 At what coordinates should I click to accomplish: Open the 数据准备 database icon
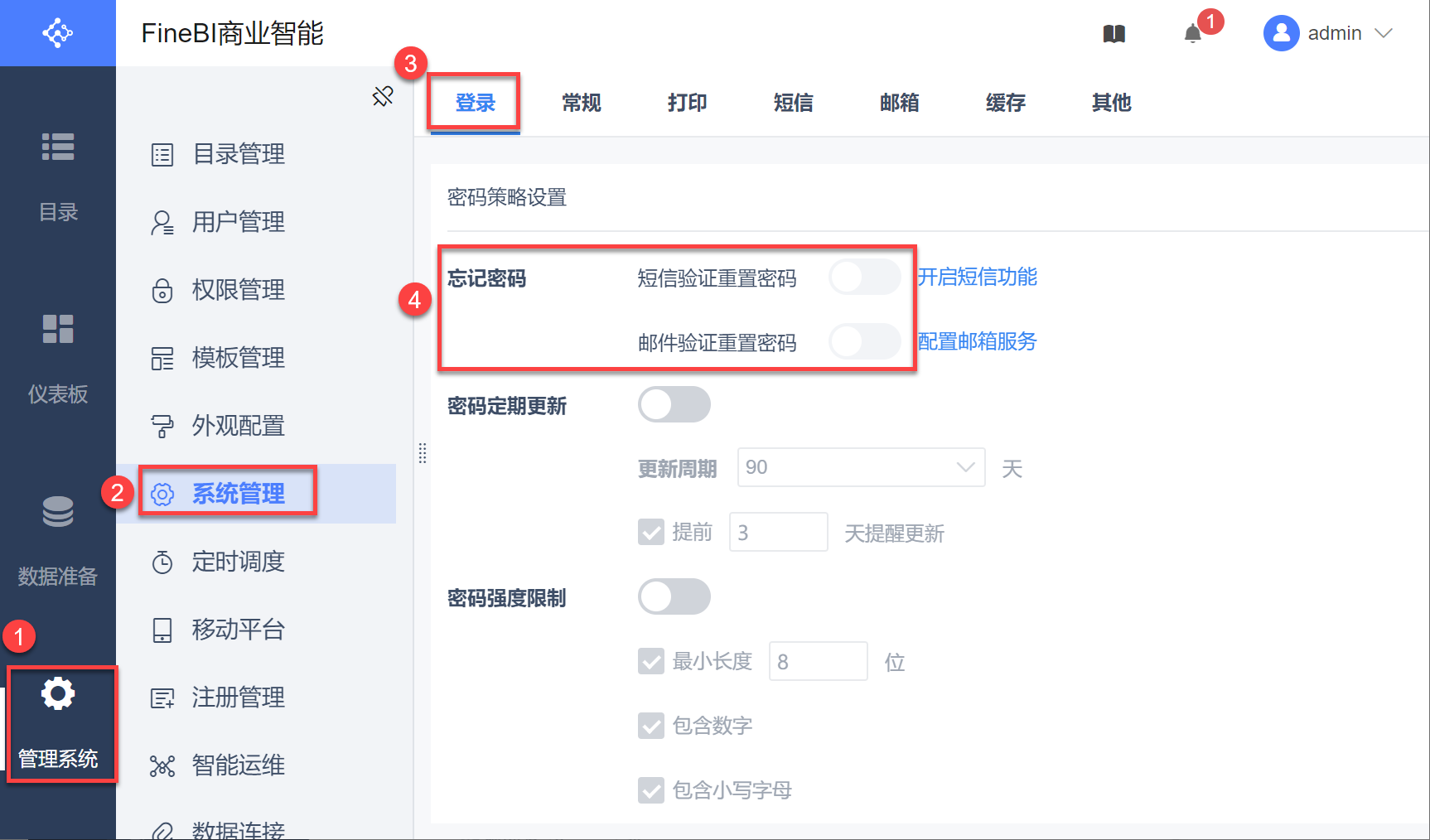click(x=58, y=511)
